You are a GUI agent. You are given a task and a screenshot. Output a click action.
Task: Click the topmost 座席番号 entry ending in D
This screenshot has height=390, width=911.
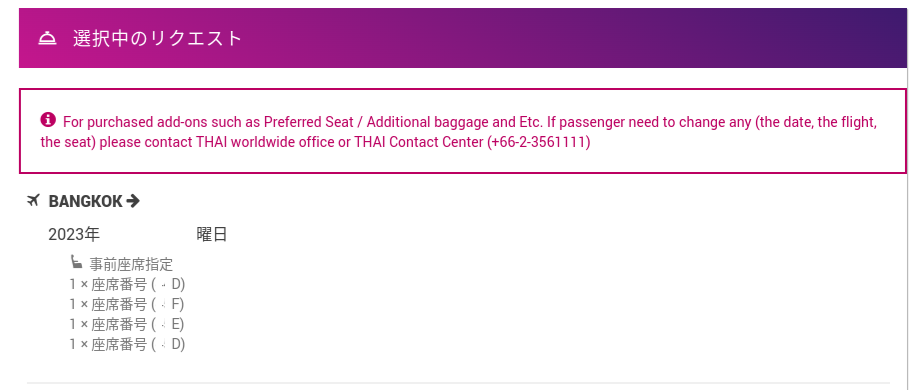pos(127,284)
